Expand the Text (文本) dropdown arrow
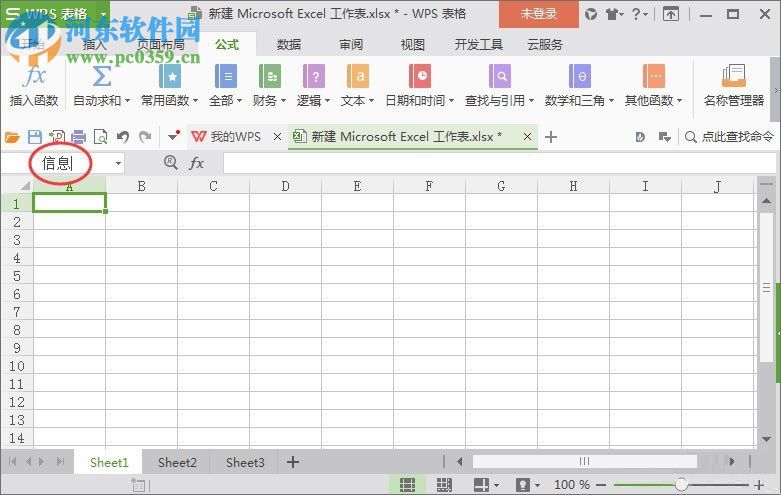Image resolution: width=781 pixels, height=495 pixels. [x=371, y=101]
